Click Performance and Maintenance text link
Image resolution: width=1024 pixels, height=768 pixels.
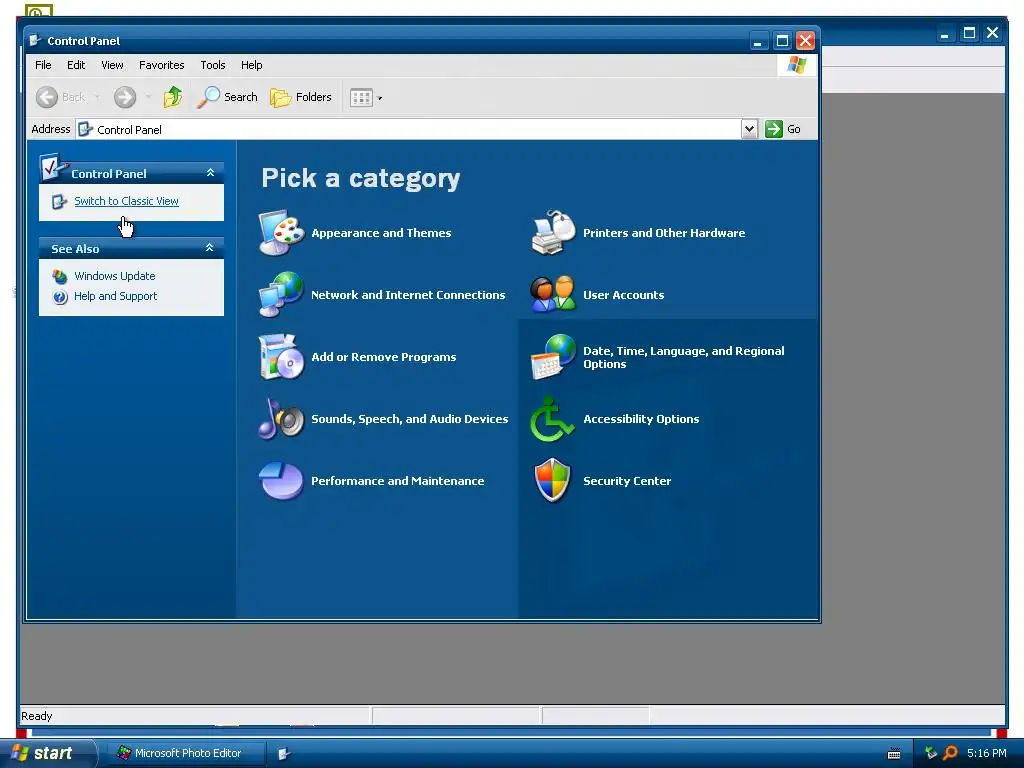(x=398, y=481)
